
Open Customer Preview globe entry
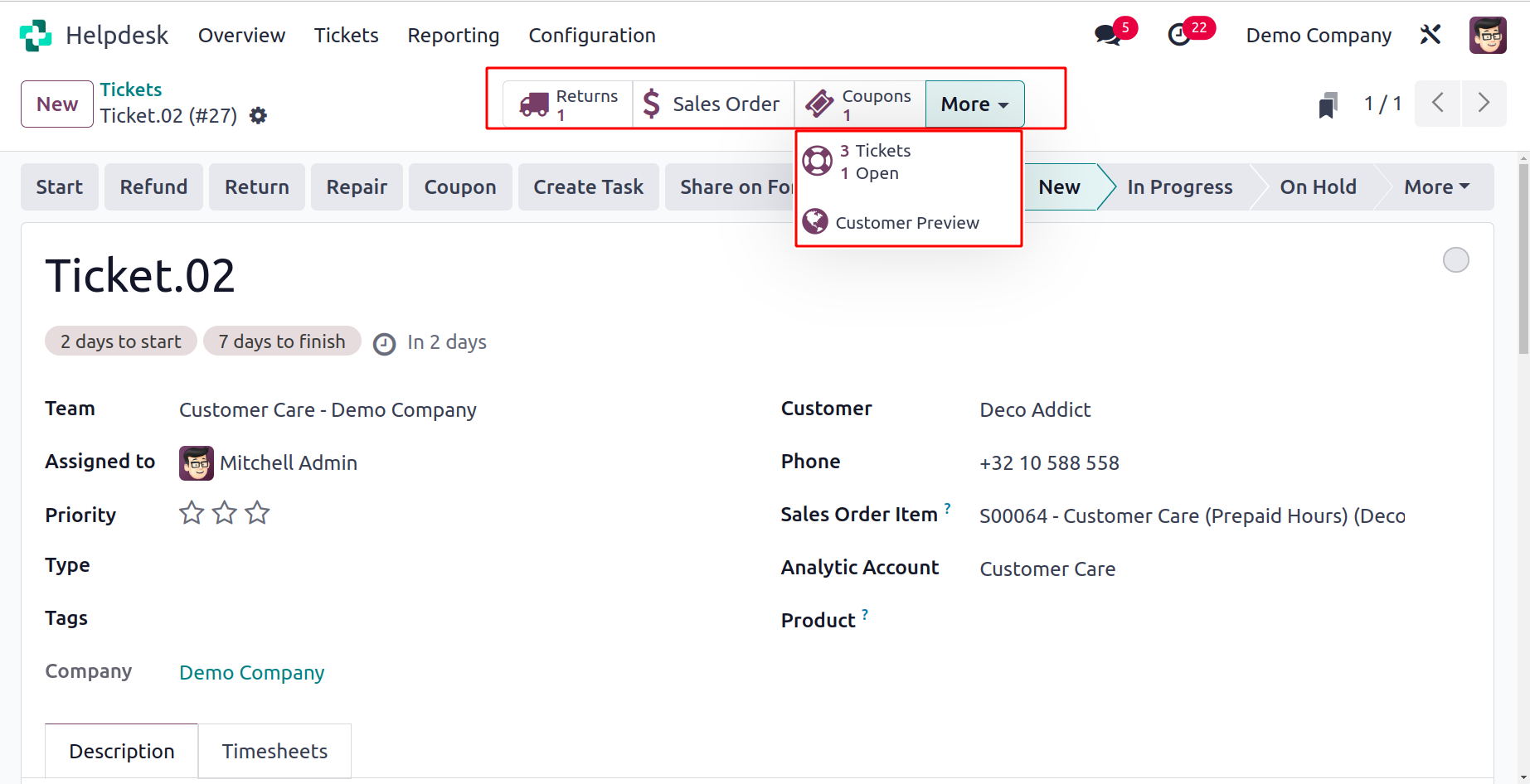click(908, 222)
